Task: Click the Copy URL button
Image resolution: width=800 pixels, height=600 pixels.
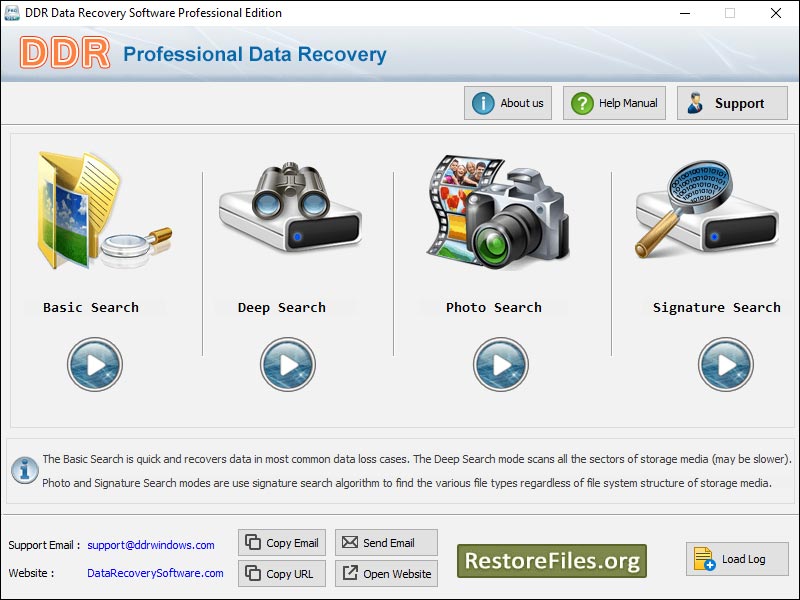Action: pos(281,573)
